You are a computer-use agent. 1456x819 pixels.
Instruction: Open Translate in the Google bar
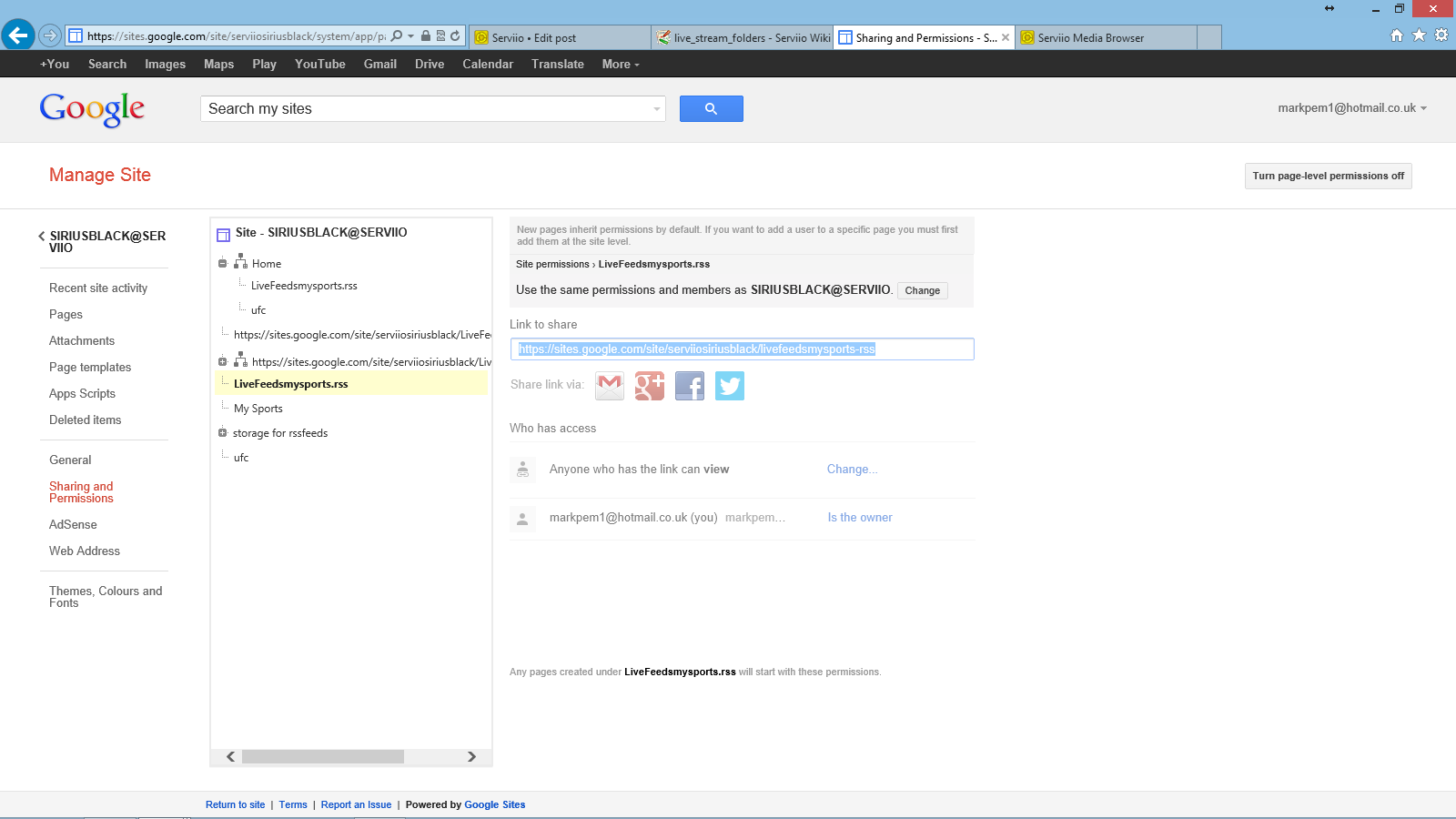(558, 64)
